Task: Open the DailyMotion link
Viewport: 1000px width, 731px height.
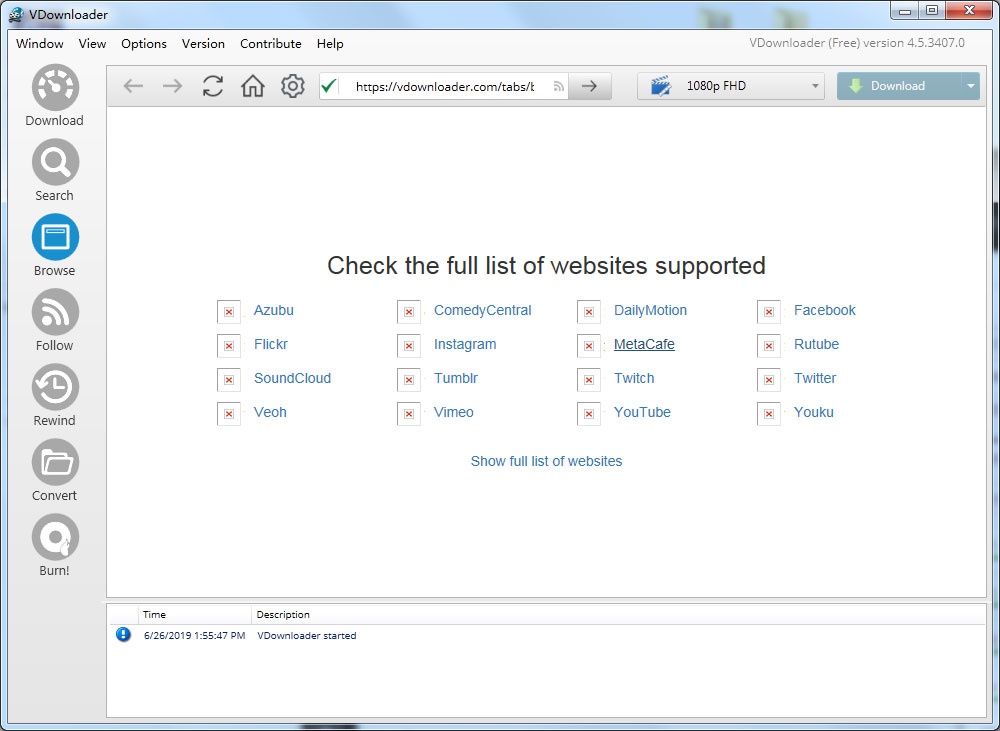Action: (x=650, y=310)
